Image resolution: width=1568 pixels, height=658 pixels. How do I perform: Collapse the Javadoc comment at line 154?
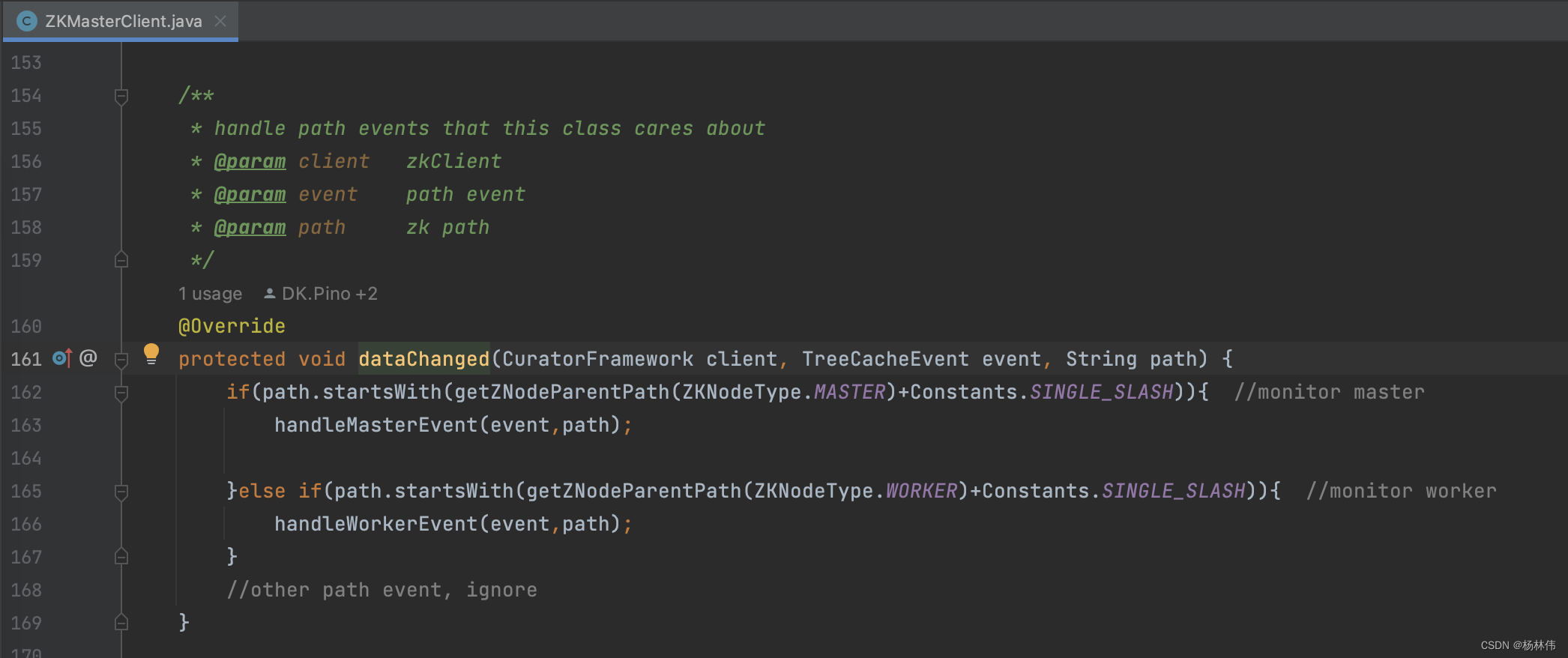[x=121, y=96]
